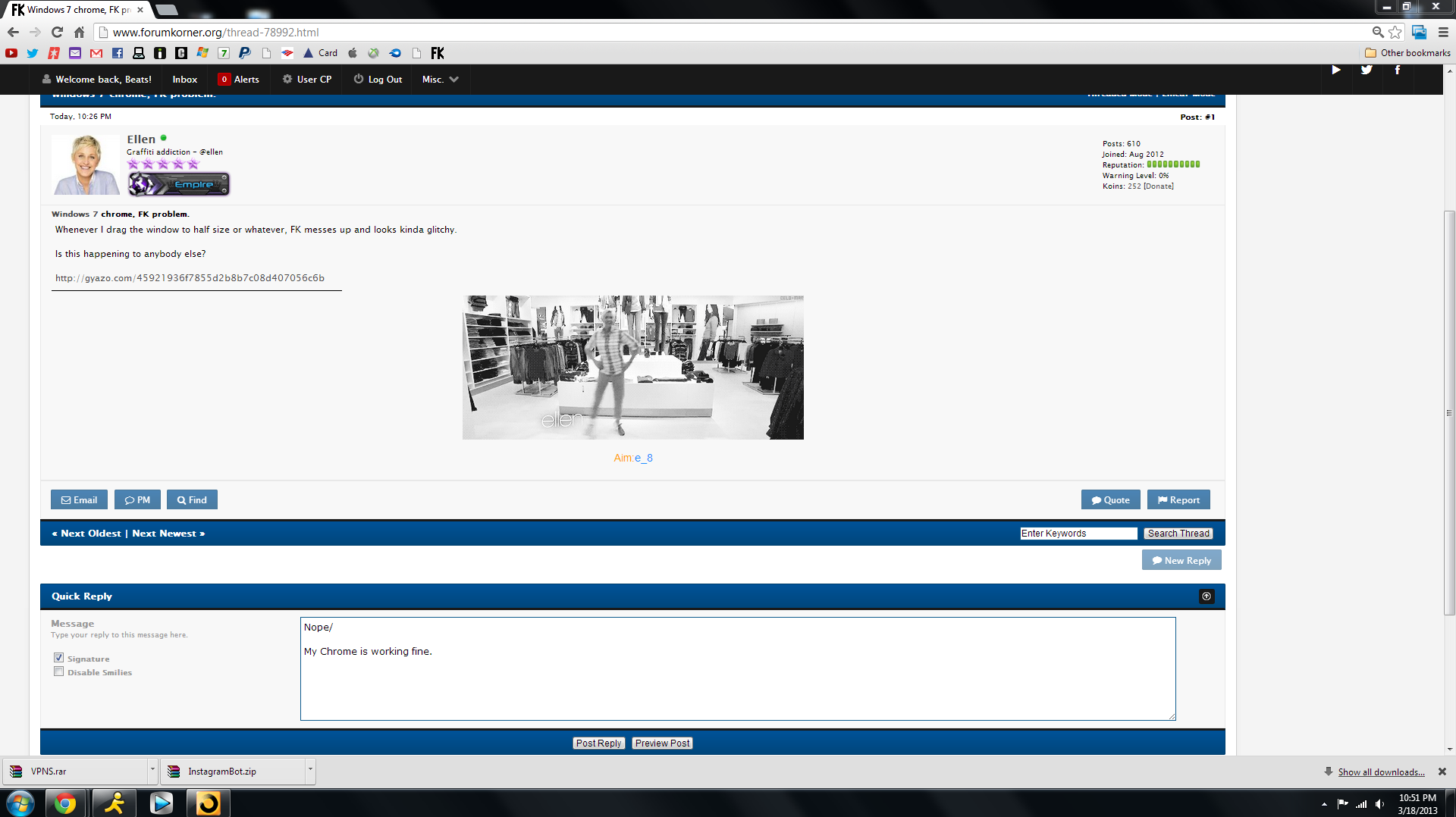Open the YouTube bookmark icon
Viewport: 1456px width, 817px height.
pyautogui.click(x=11, y=53)
